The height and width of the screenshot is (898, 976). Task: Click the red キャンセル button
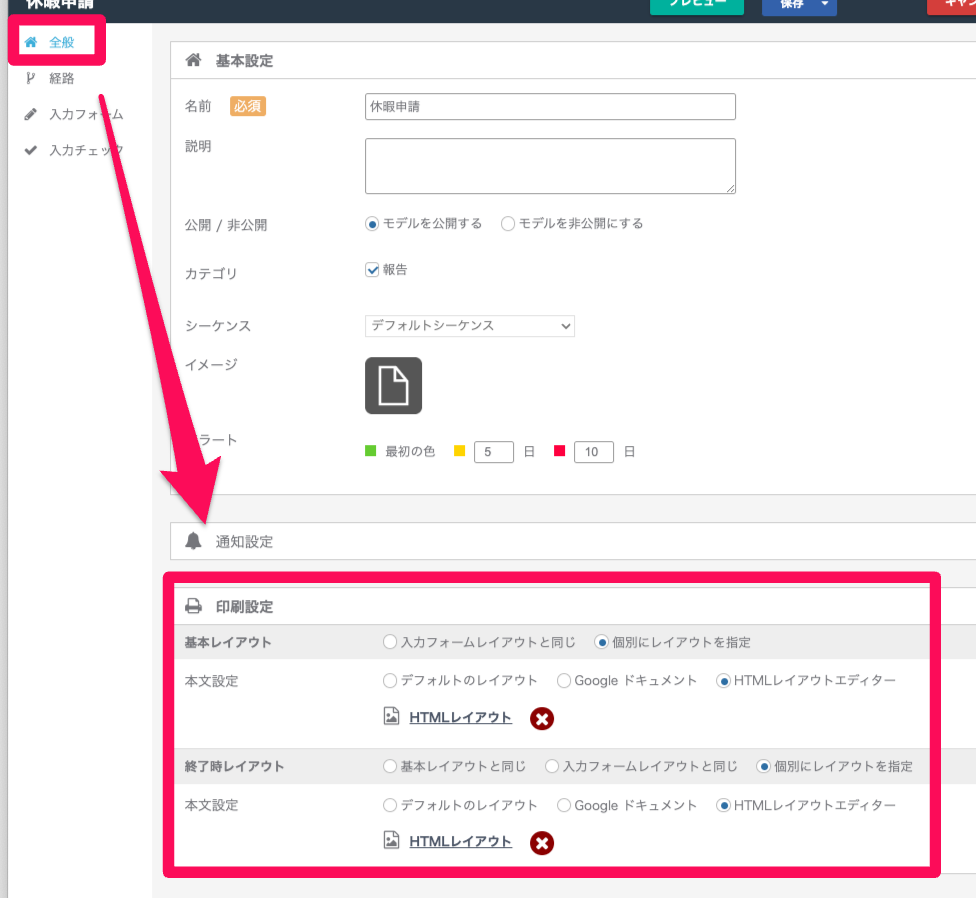(x=952, y=5)
